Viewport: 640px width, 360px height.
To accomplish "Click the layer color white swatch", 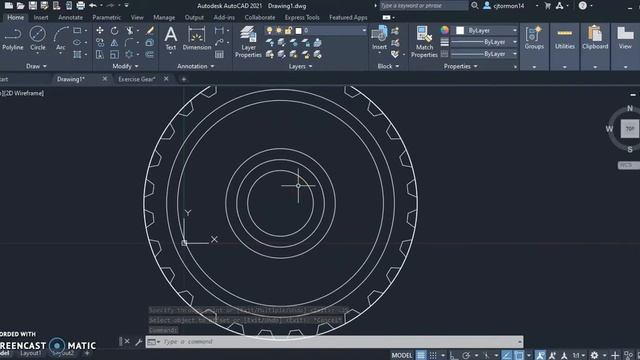I will pyautogui.click(x=298, y=31).
